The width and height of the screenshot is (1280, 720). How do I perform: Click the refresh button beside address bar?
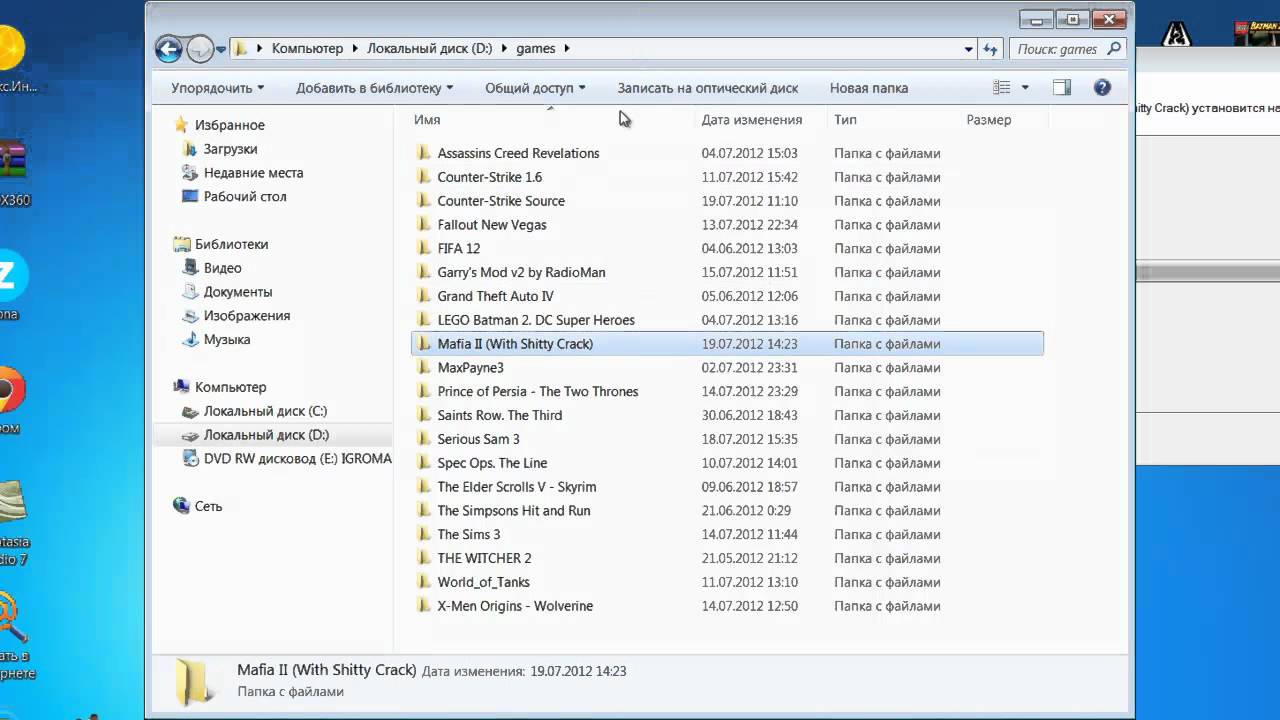990,49
